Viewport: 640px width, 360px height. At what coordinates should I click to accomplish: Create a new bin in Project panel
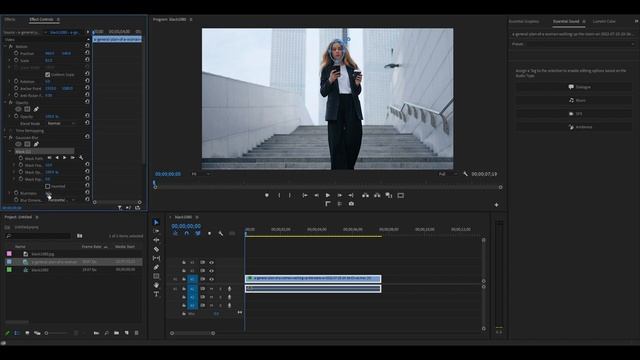tap(116, 333)
